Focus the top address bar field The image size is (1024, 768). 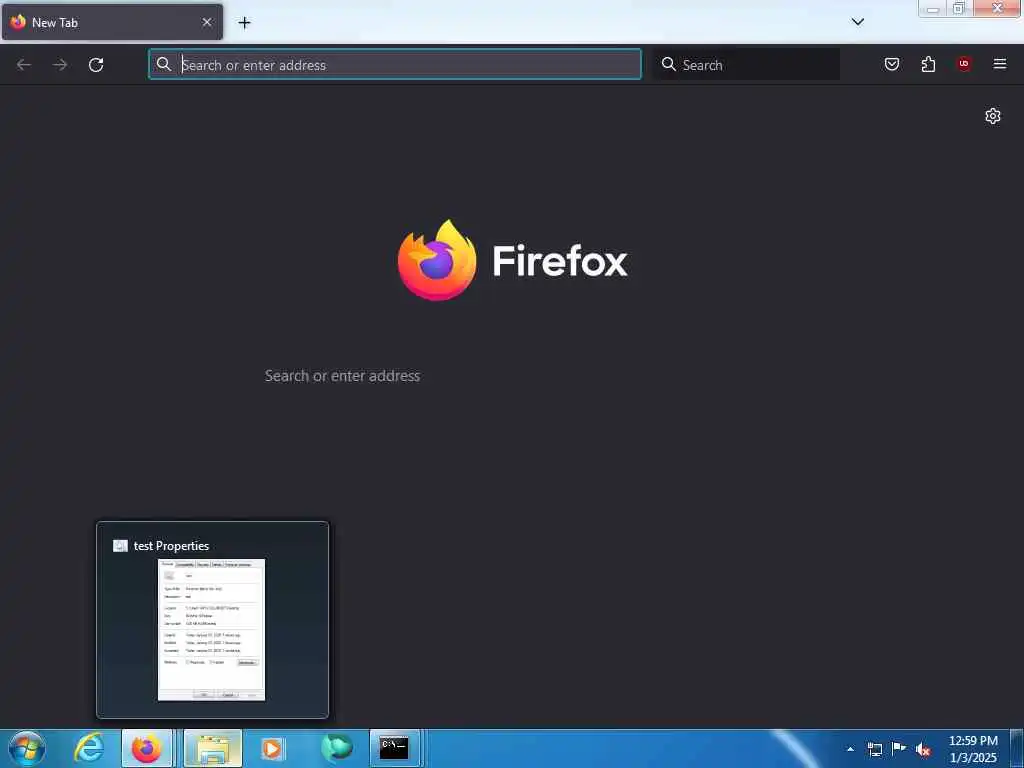(395, 65)
